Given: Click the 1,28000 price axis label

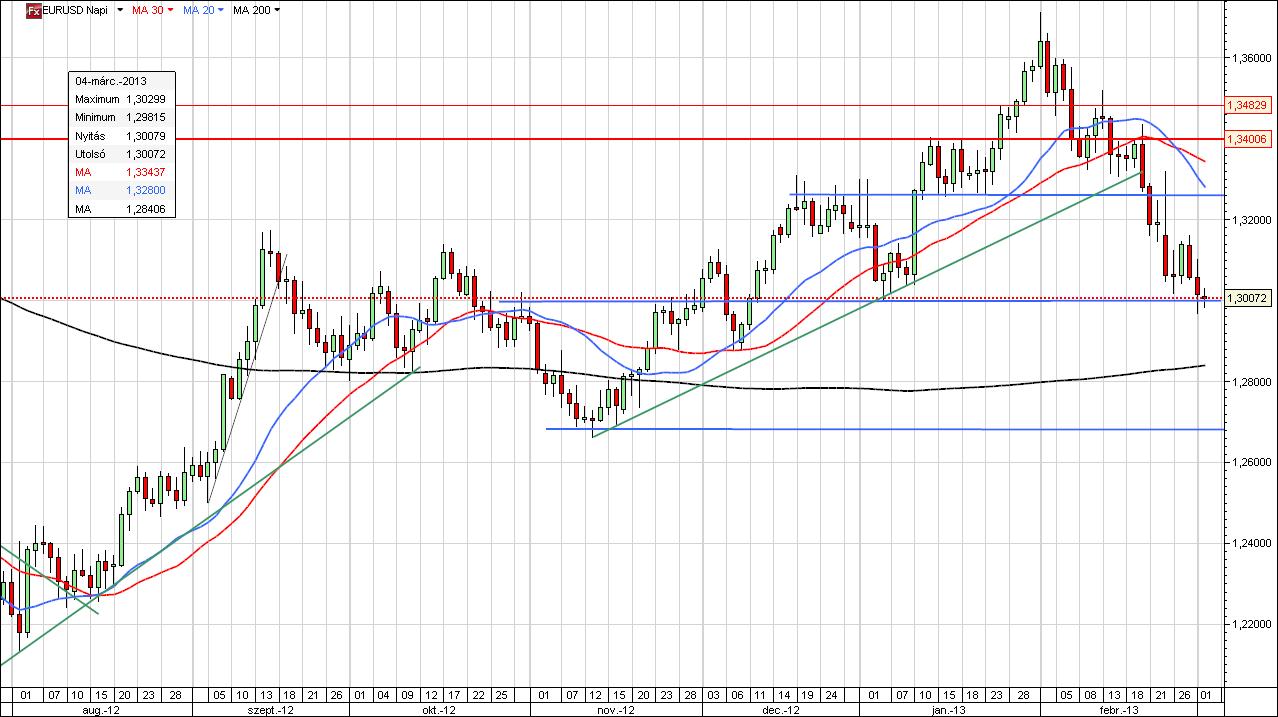Looking at the screenshot, I should [x=1251, y=383].
